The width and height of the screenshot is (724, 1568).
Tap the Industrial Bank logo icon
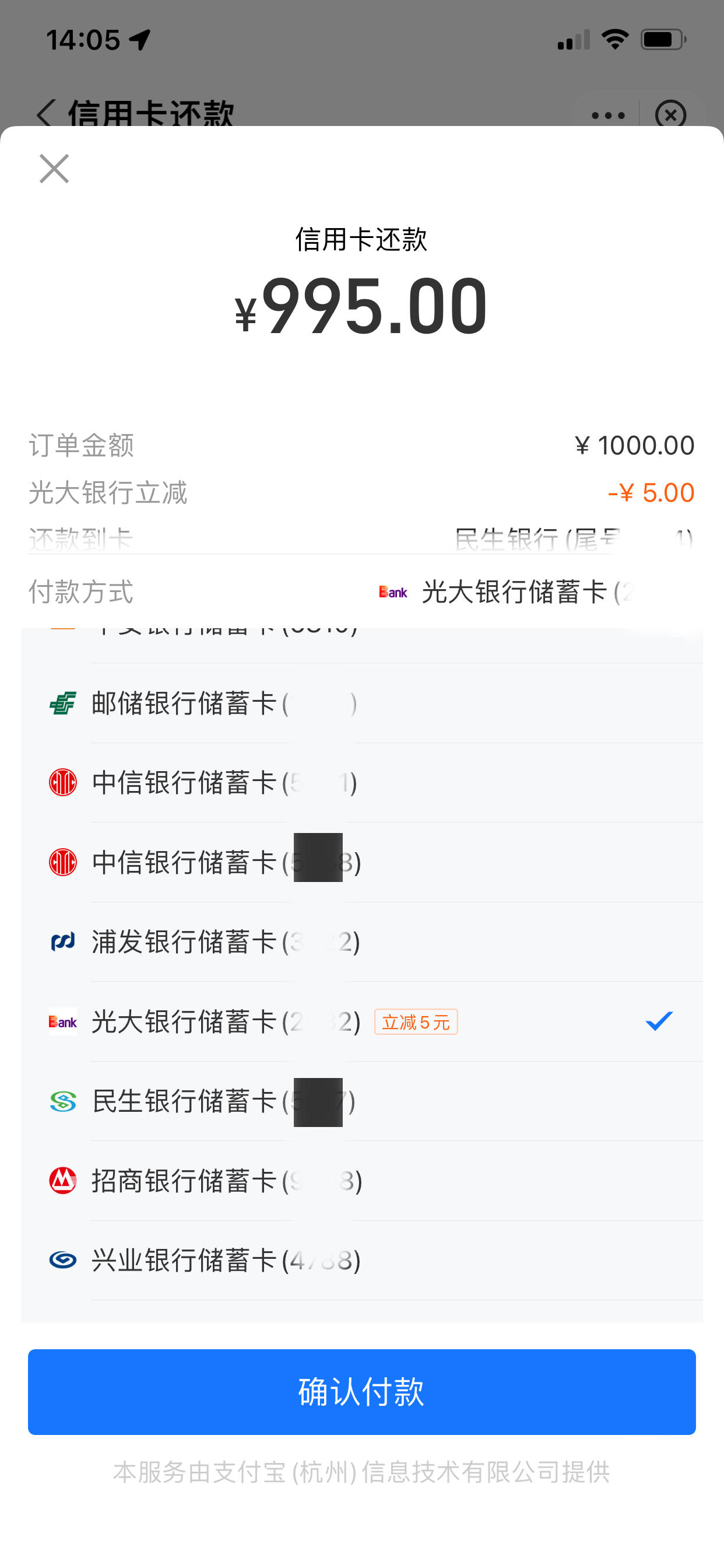point(63,1260)
